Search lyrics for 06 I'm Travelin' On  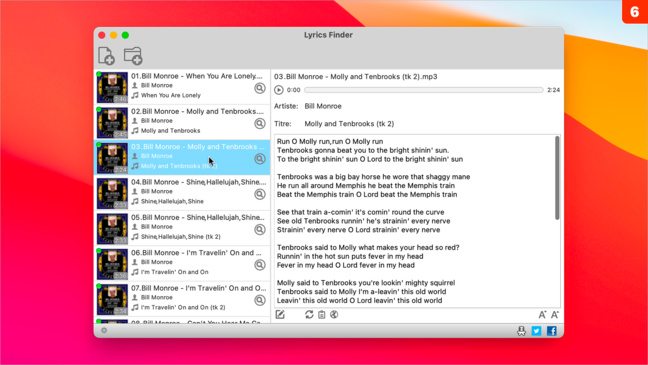(260, 265)
